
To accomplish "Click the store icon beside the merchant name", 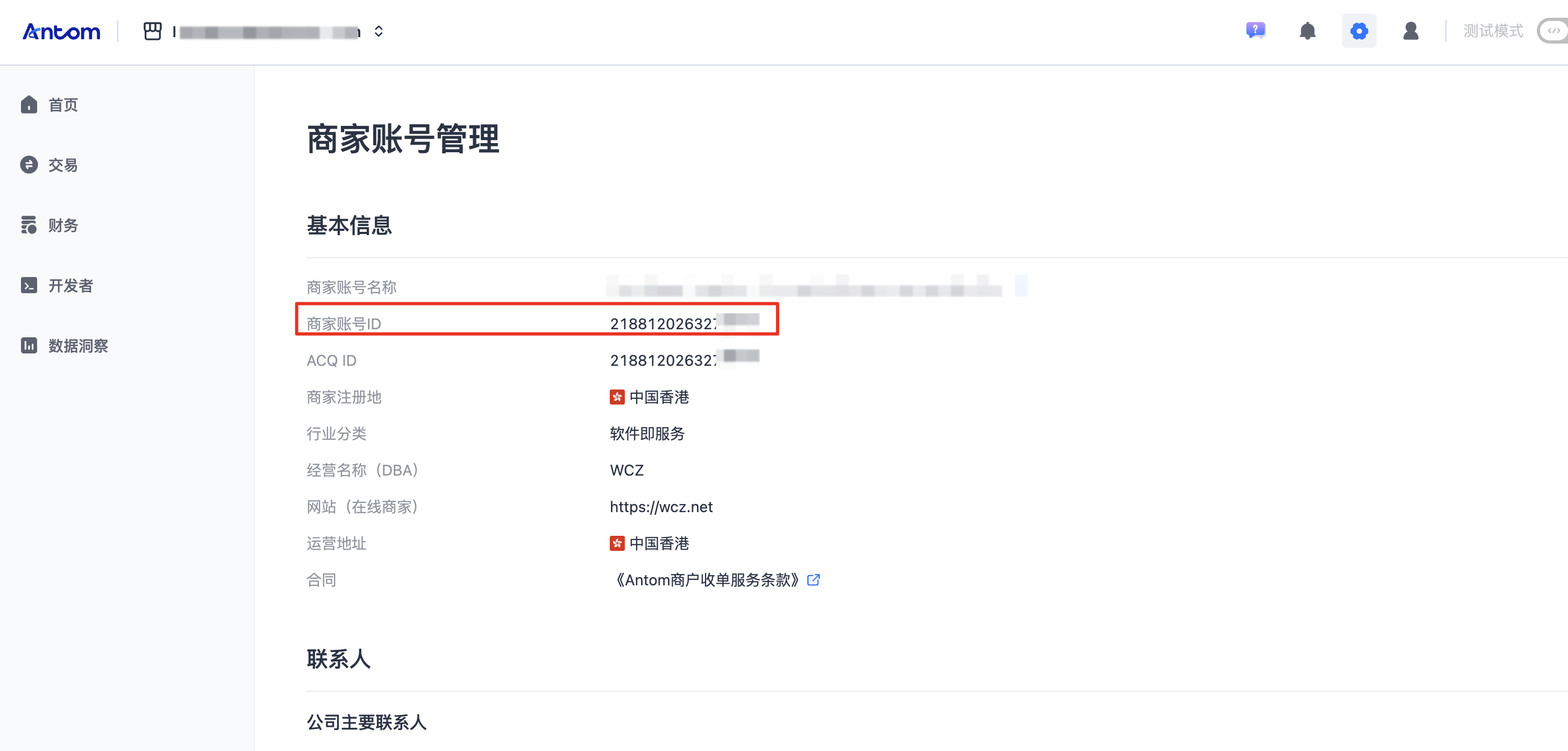I will [152, 31].
